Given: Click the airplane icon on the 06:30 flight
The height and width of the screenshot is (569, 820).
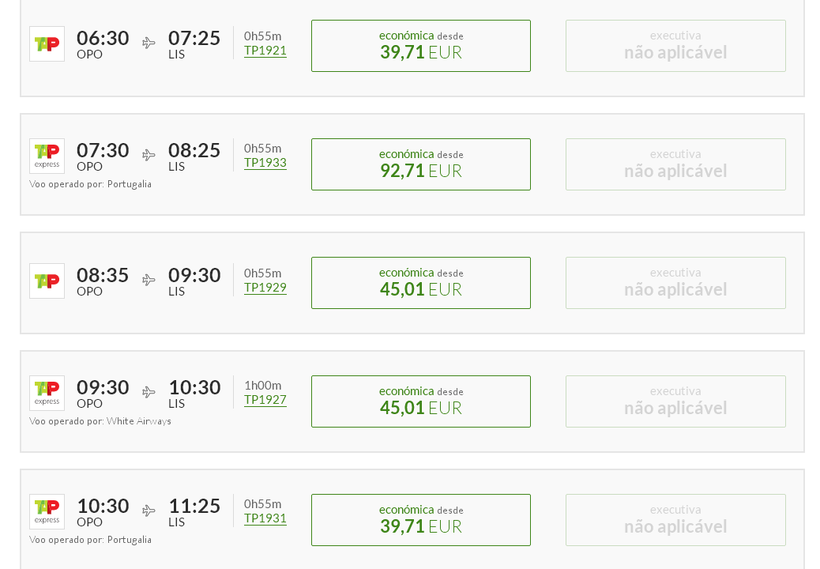Looking at the screenshot, I should coord(149,43).
